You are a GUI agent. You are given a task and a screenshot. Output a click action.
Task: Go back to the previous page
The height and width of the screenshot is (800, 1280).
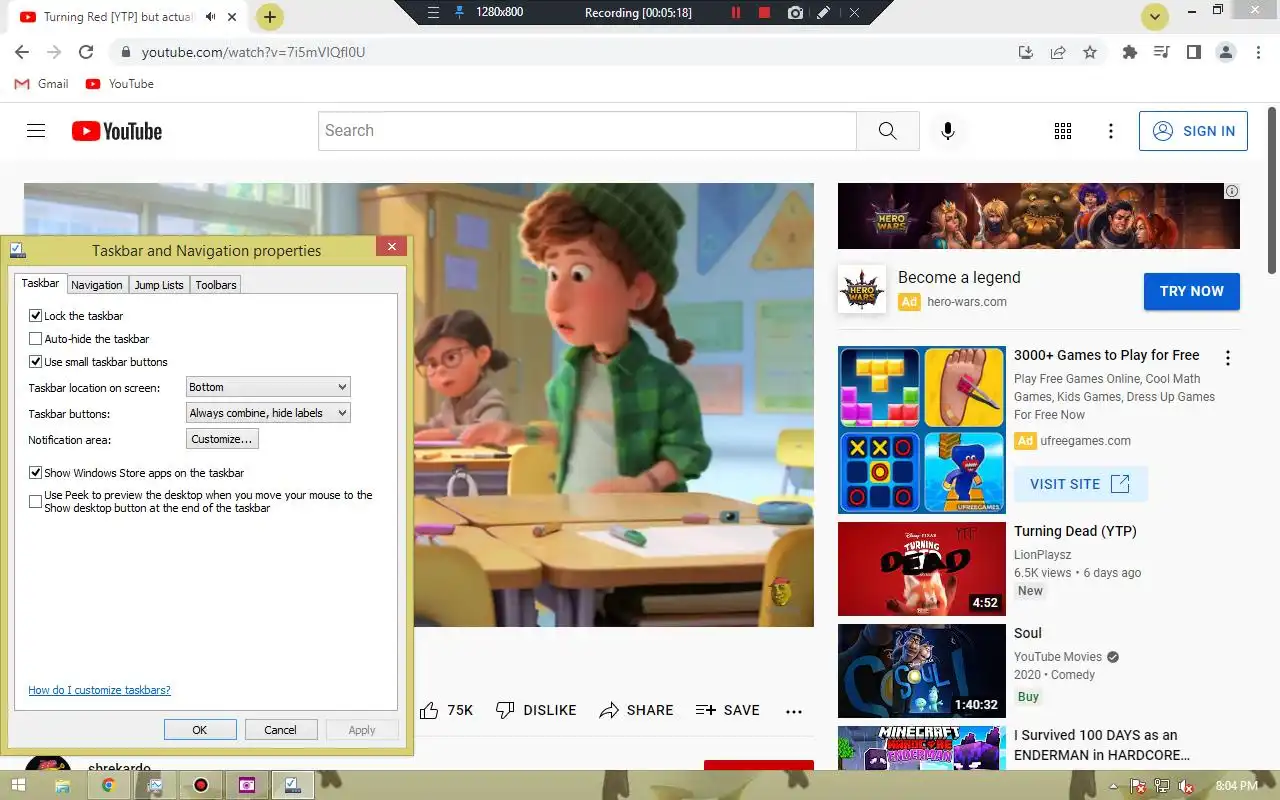pyautogui.click(x=22, y=52)
